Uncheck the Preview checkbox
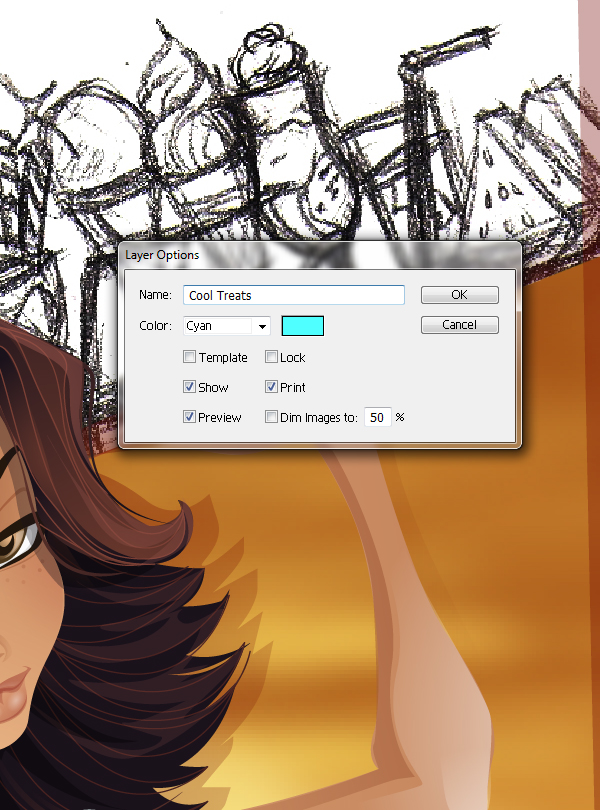 [189, 416]
